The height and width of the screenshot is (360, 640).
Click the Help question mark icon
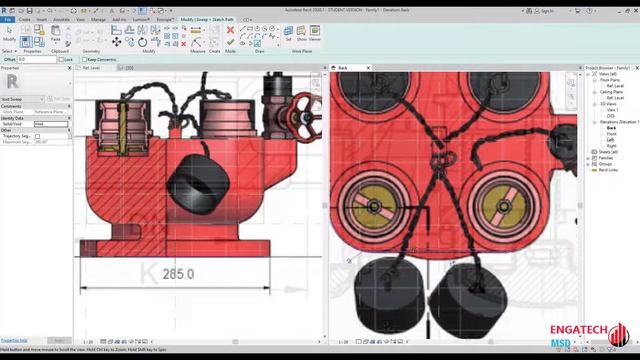click(x=589, y=11)
